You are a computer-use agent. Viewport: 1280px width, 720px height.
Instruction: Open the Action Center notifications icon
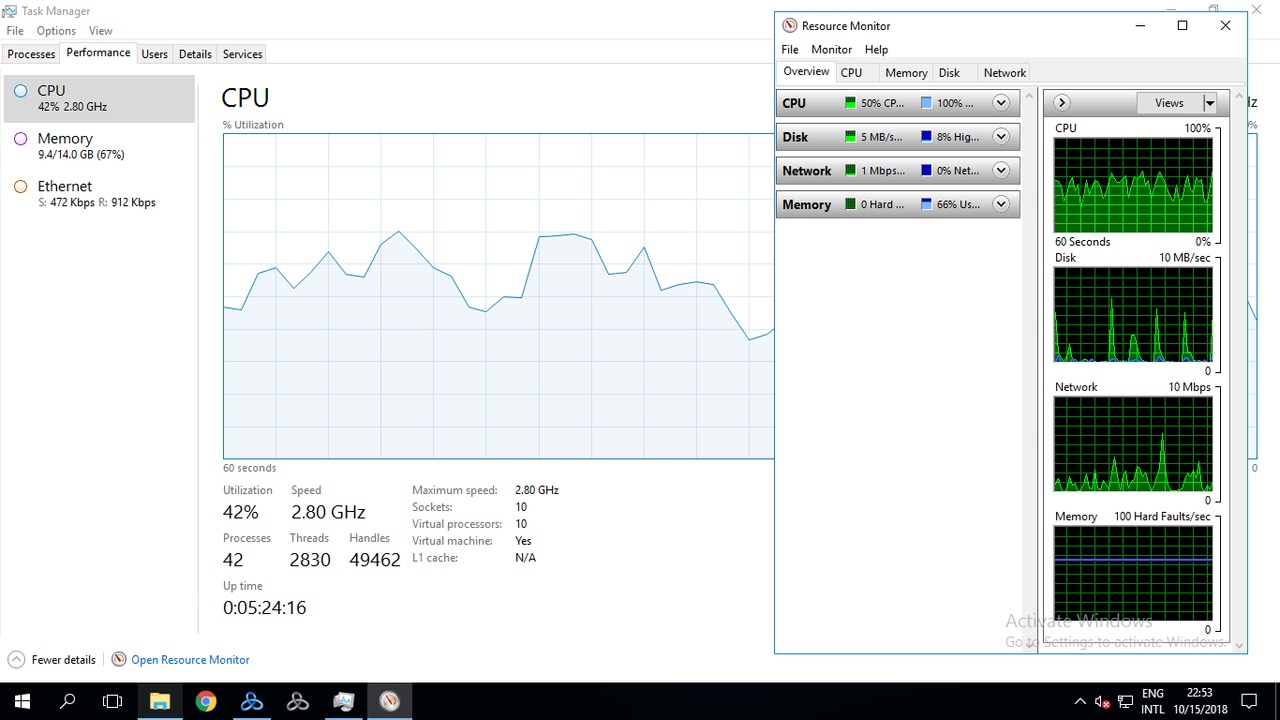click(x=1248, y=701)
